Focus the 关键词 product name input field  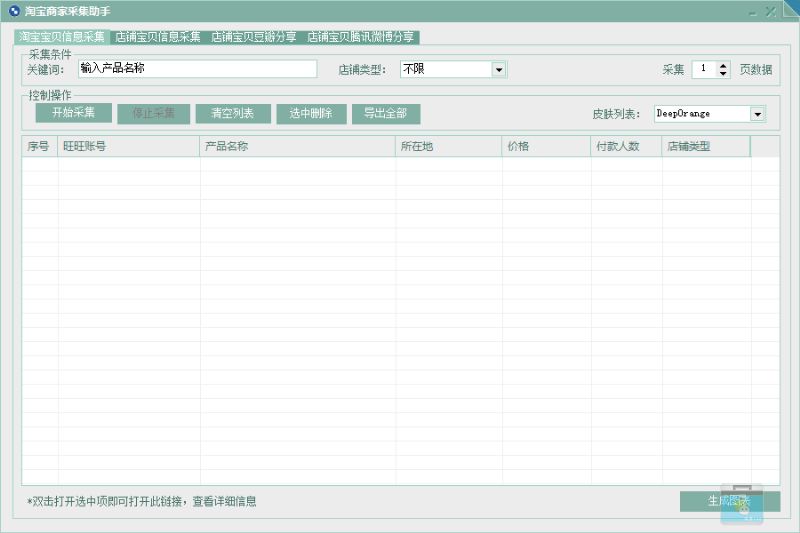click(x=197, y=68)
